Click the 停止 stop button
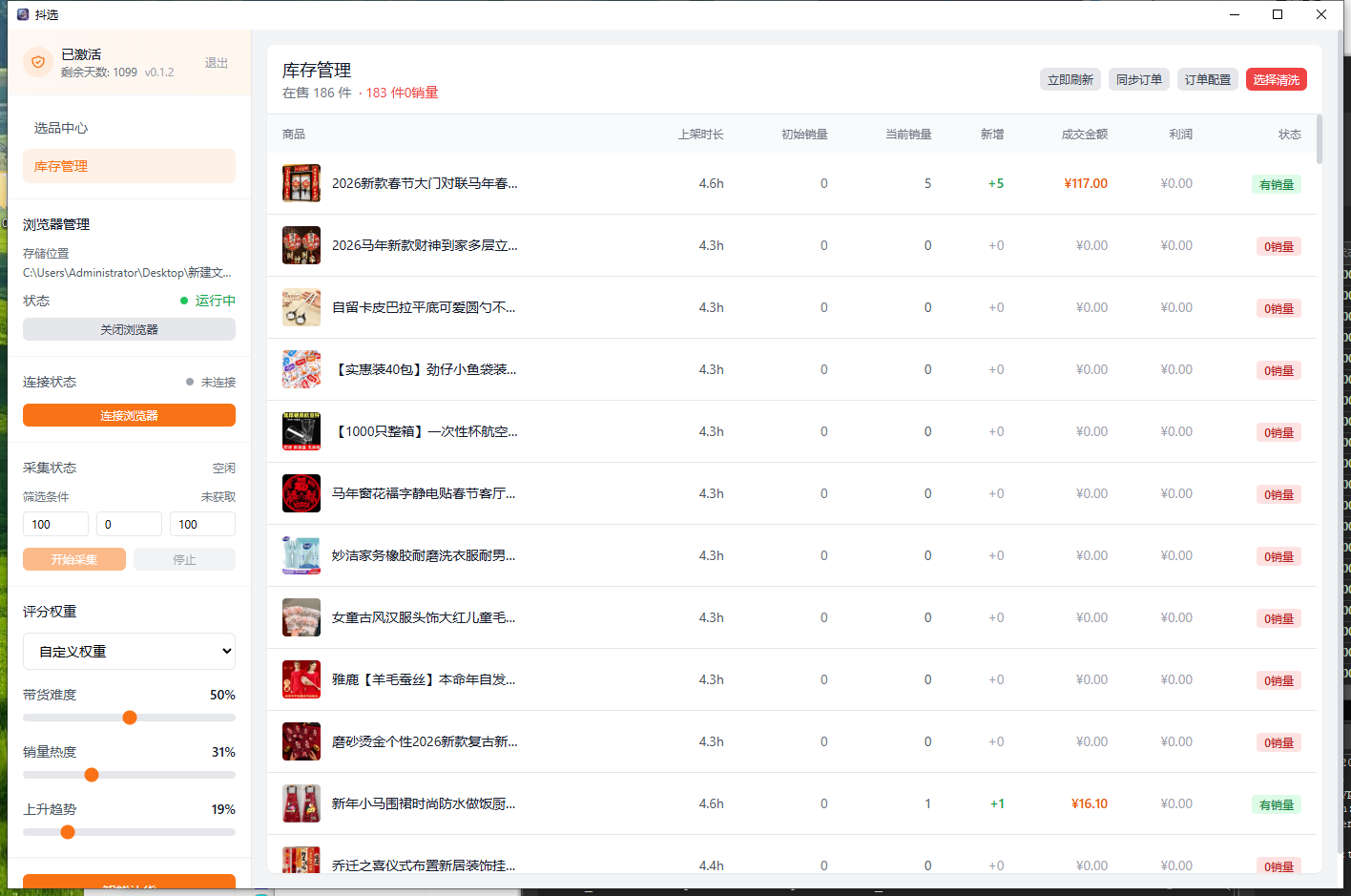 [184, 559]
